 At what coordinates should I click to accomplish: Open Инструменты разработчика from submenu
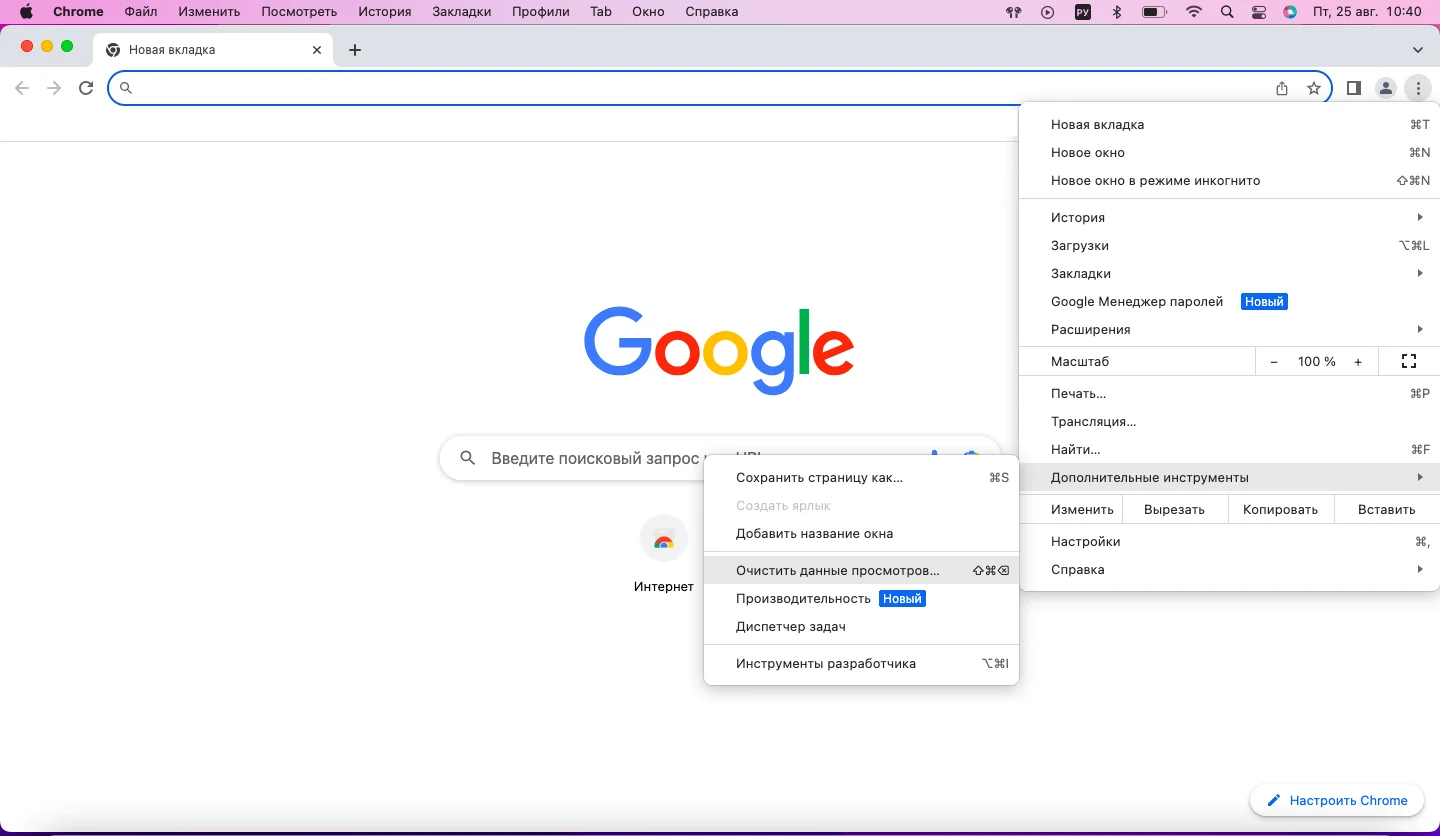pyautogui.click(x=826, y=663)
